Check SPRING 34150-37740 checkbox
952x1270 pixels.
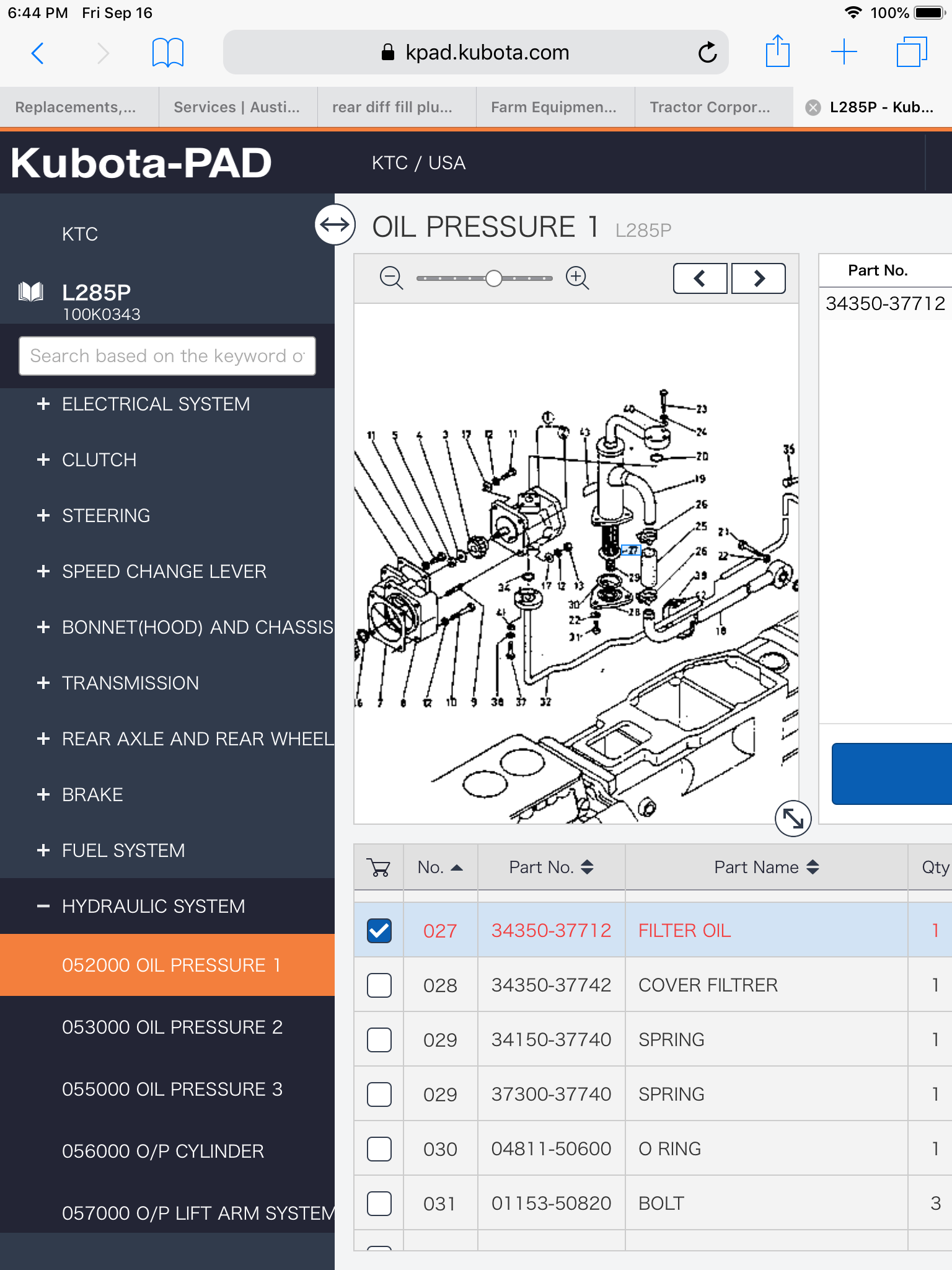[379, 1039]
